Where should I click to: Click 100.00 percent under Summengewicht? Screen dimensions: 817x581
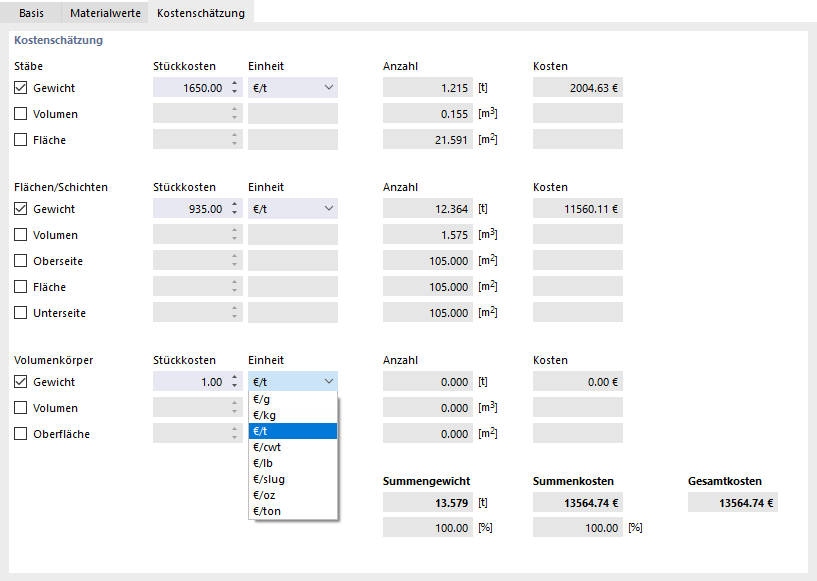428,527
